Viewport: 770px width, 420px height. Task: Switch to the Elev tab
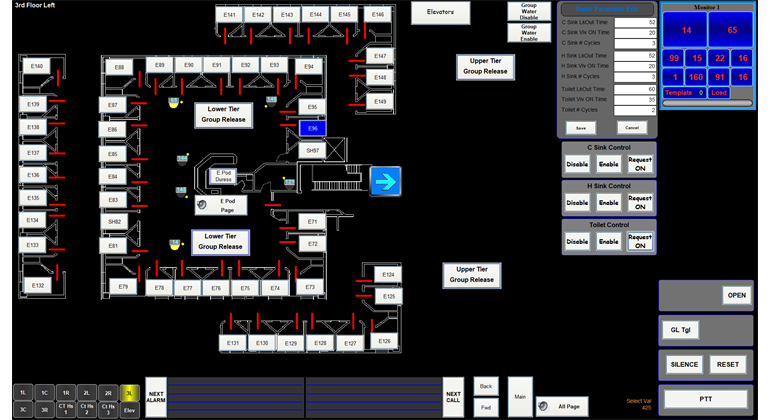(128, 409)
